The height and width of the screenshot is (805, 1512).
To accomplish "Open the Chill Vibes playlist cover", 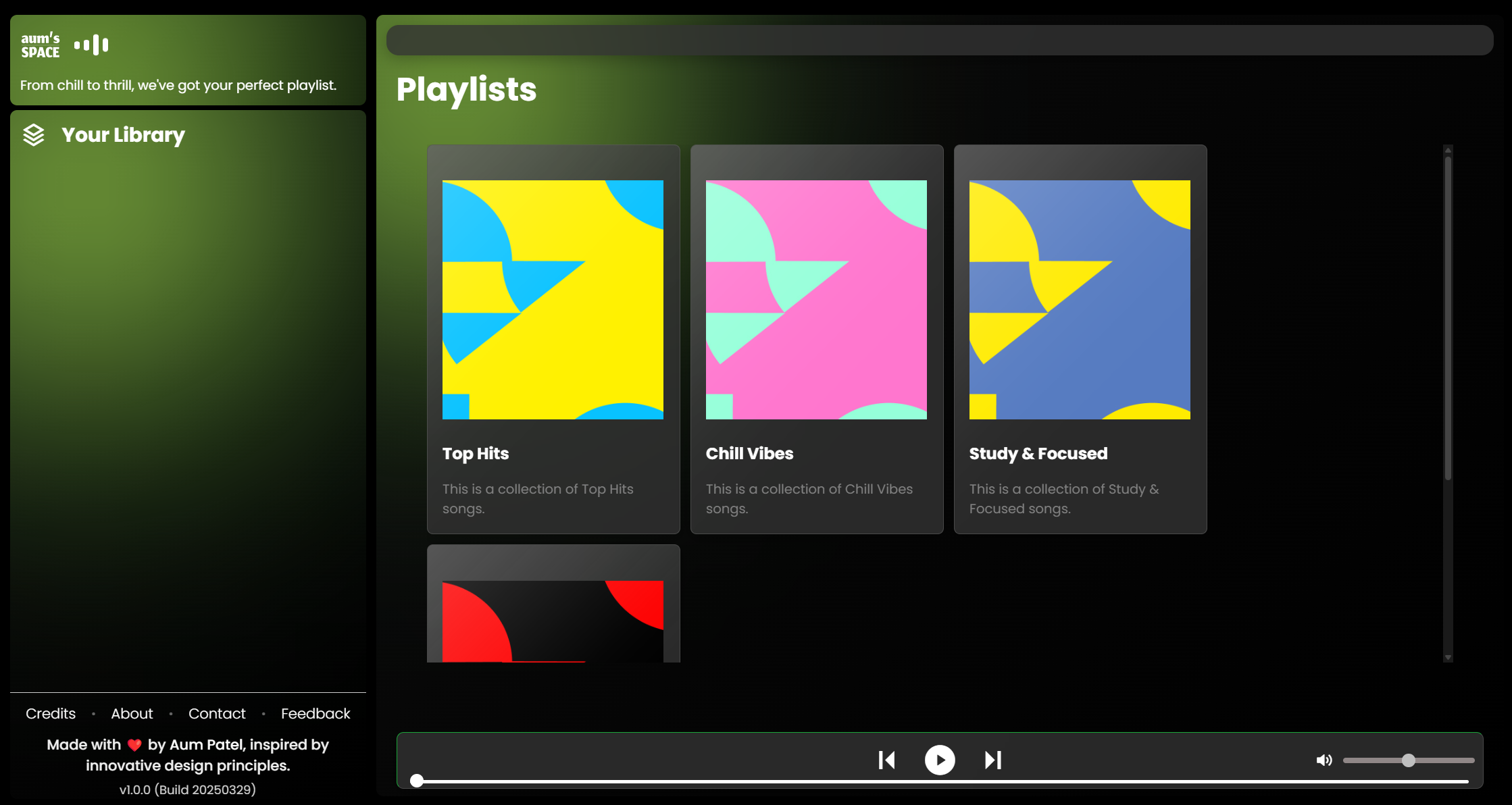I will (816, 300).
